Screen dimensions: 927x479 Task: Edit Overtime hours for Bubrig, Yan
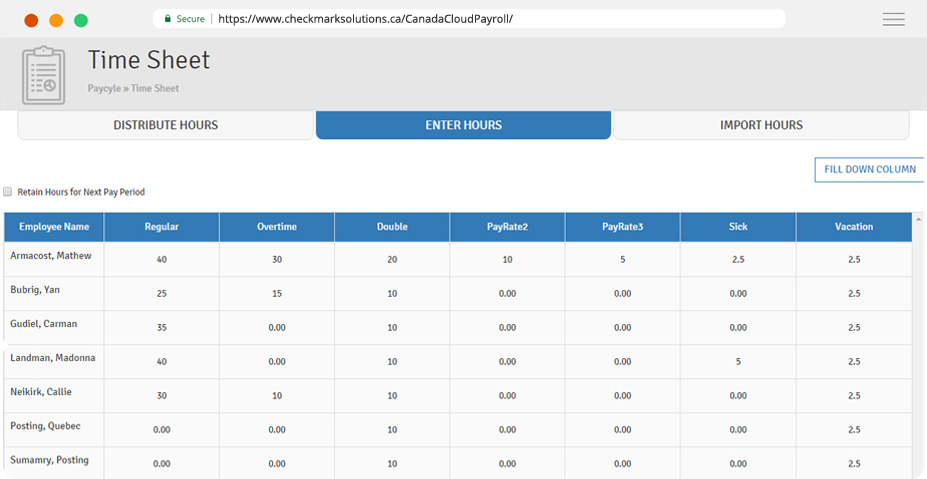[x=276, y=294]
